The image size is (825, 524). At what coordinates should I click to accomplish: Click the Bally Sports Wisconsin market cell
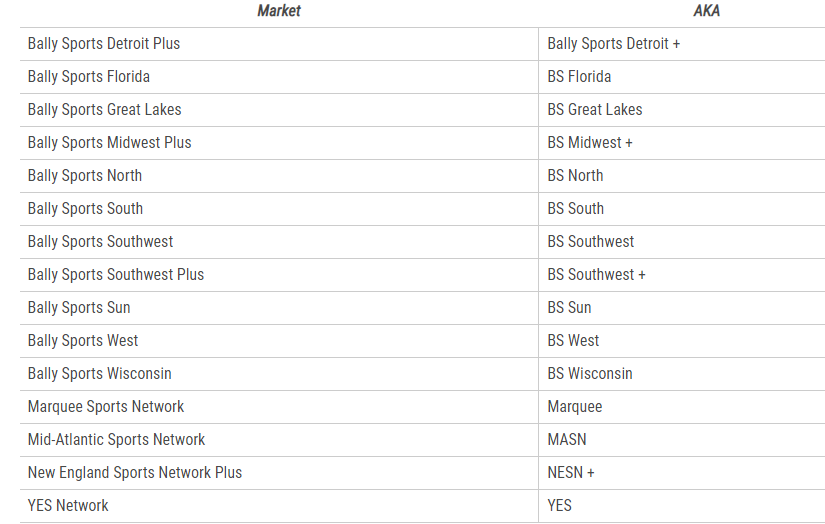point(100,374)
